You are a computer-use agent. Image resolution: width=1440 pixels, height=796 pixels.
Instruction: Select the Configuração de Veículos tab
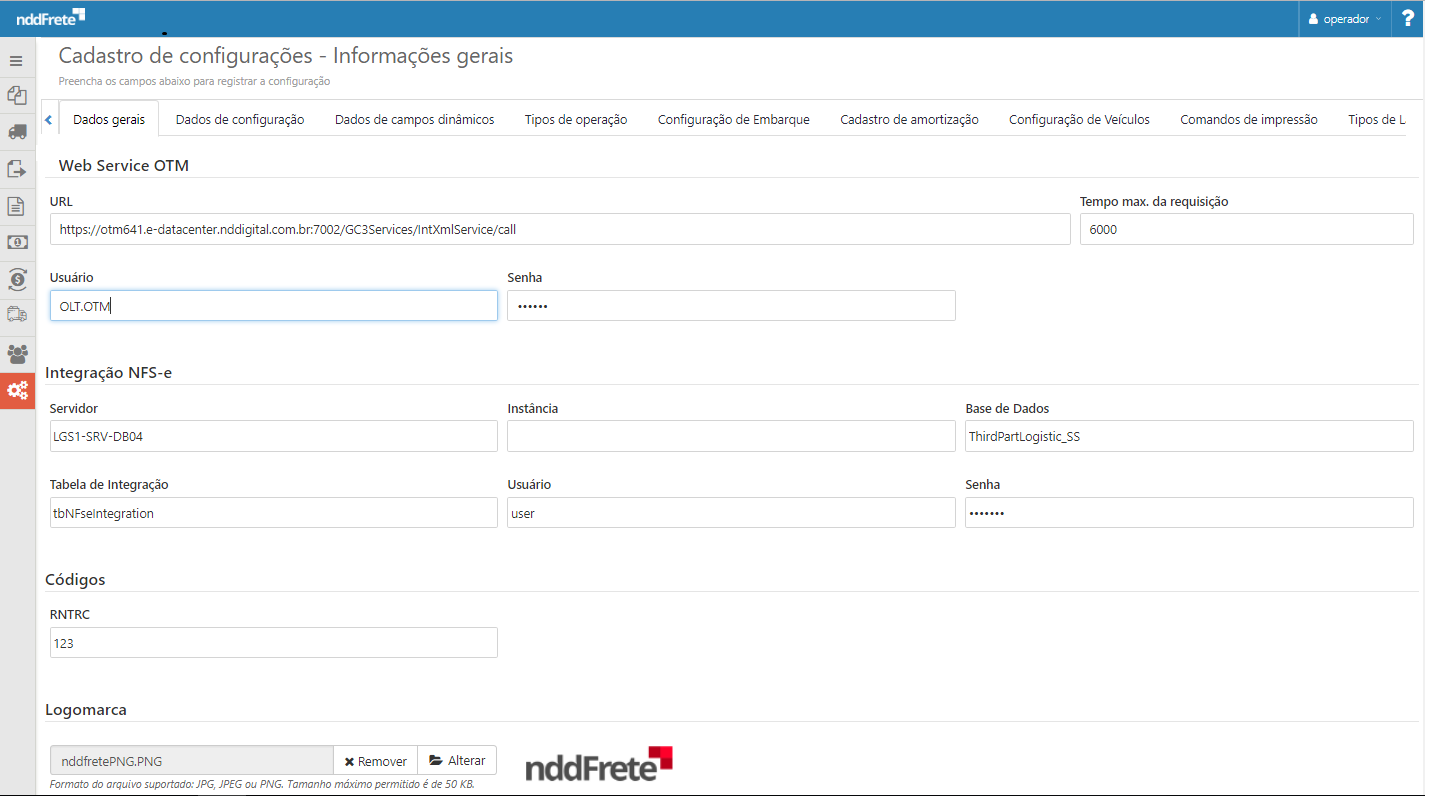[x=1079, y=119]
